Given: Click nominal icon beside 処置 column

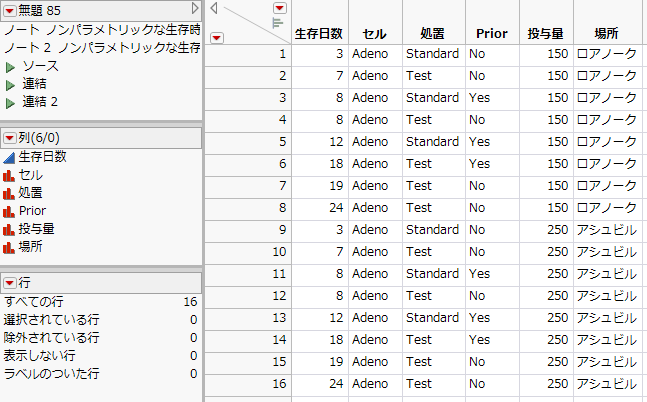Looking at the screenshot, I should pos(9,193).
